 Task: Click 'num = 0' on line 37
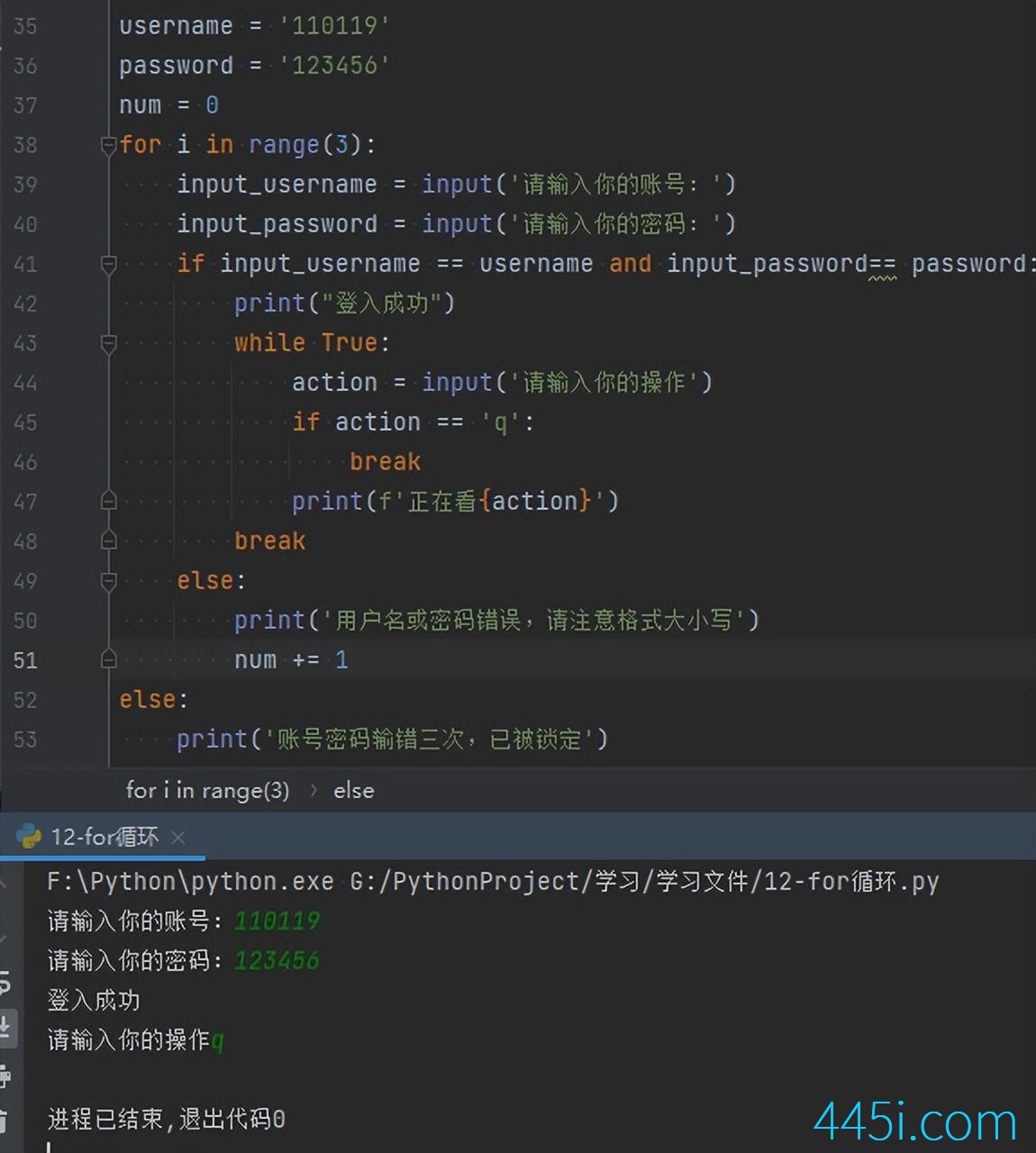tap(168, 104)
